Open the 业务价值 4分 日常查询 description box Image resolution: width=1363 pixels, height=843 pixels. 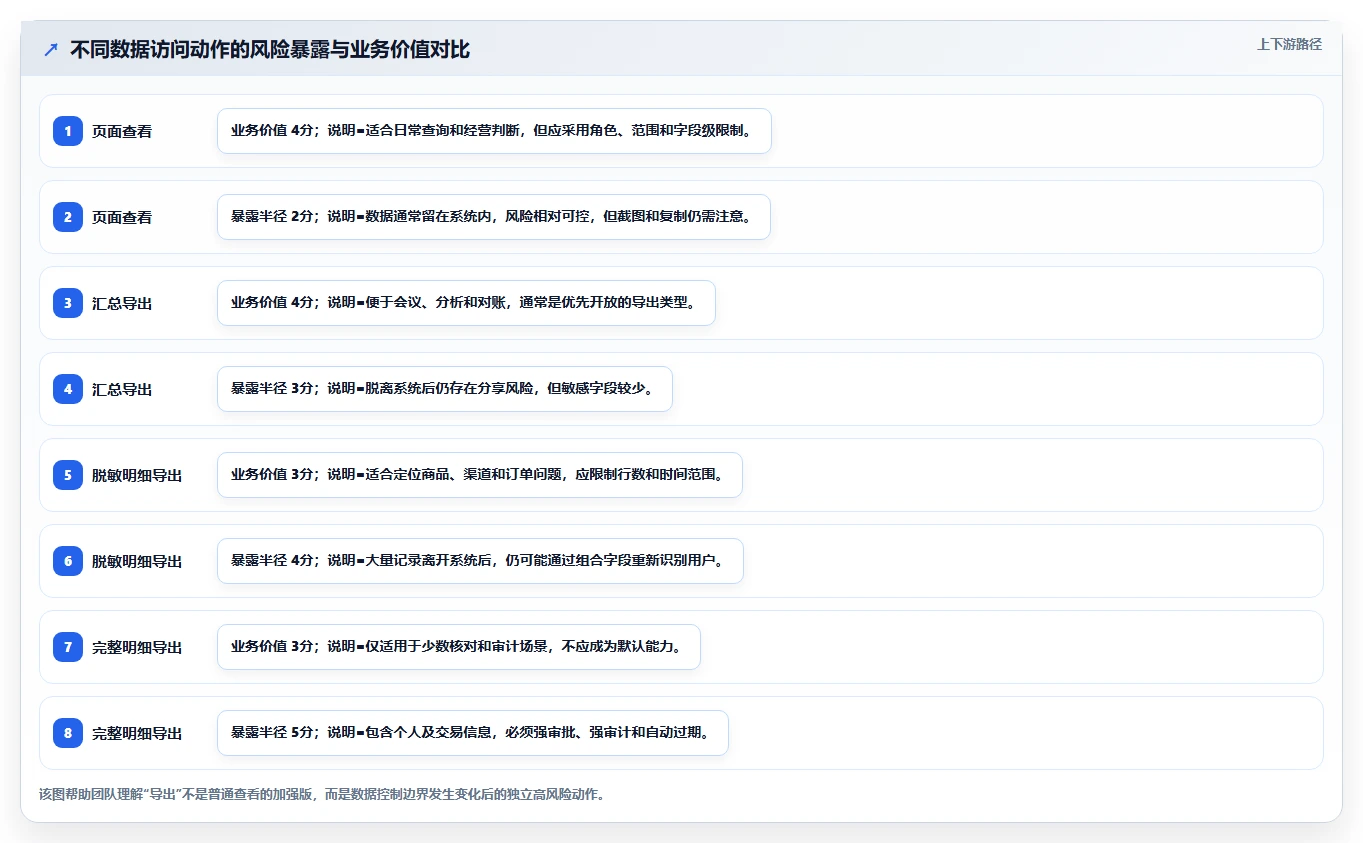point(494,131)
